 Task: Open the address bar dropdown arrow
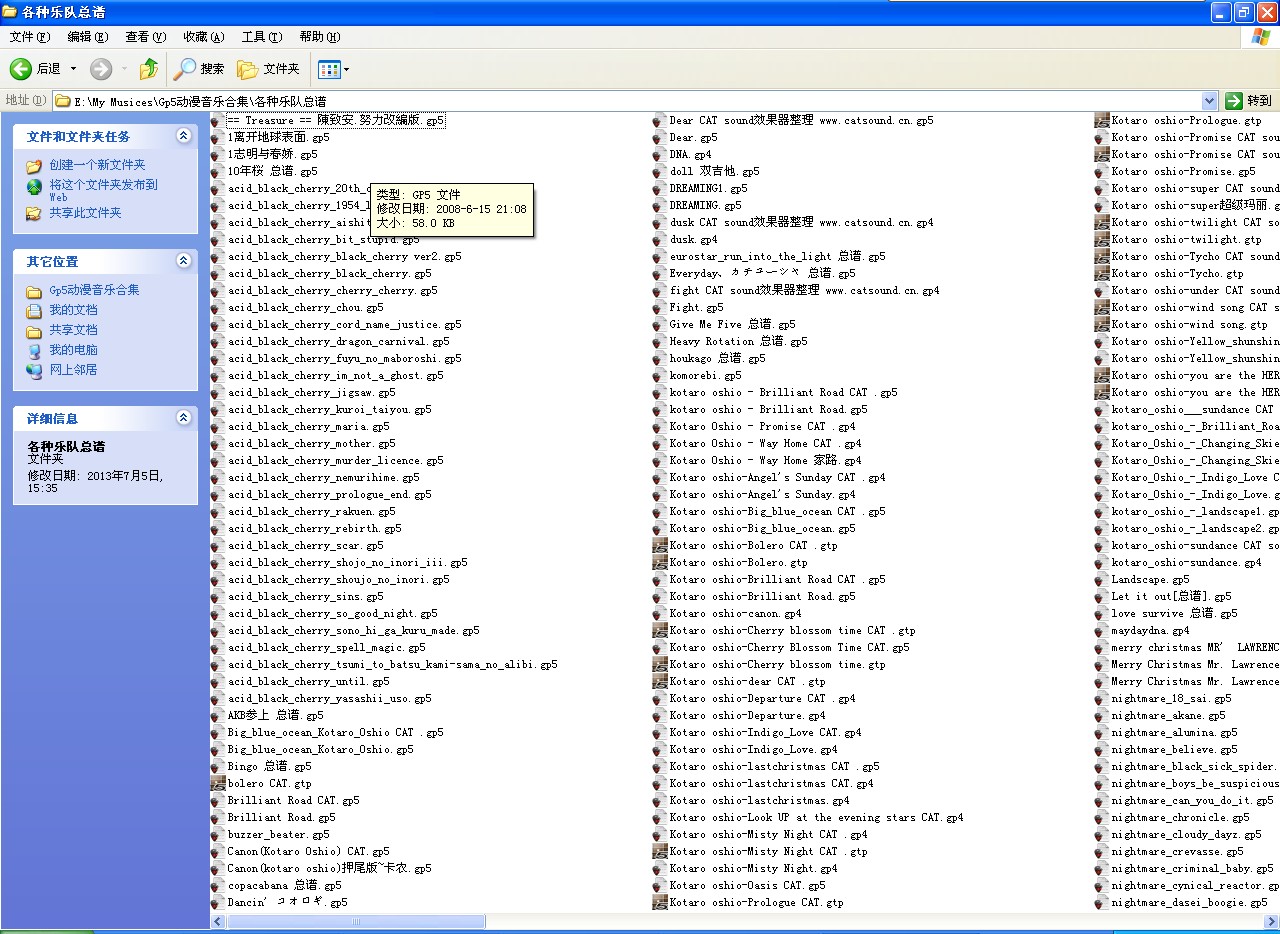pos(1209,100)
